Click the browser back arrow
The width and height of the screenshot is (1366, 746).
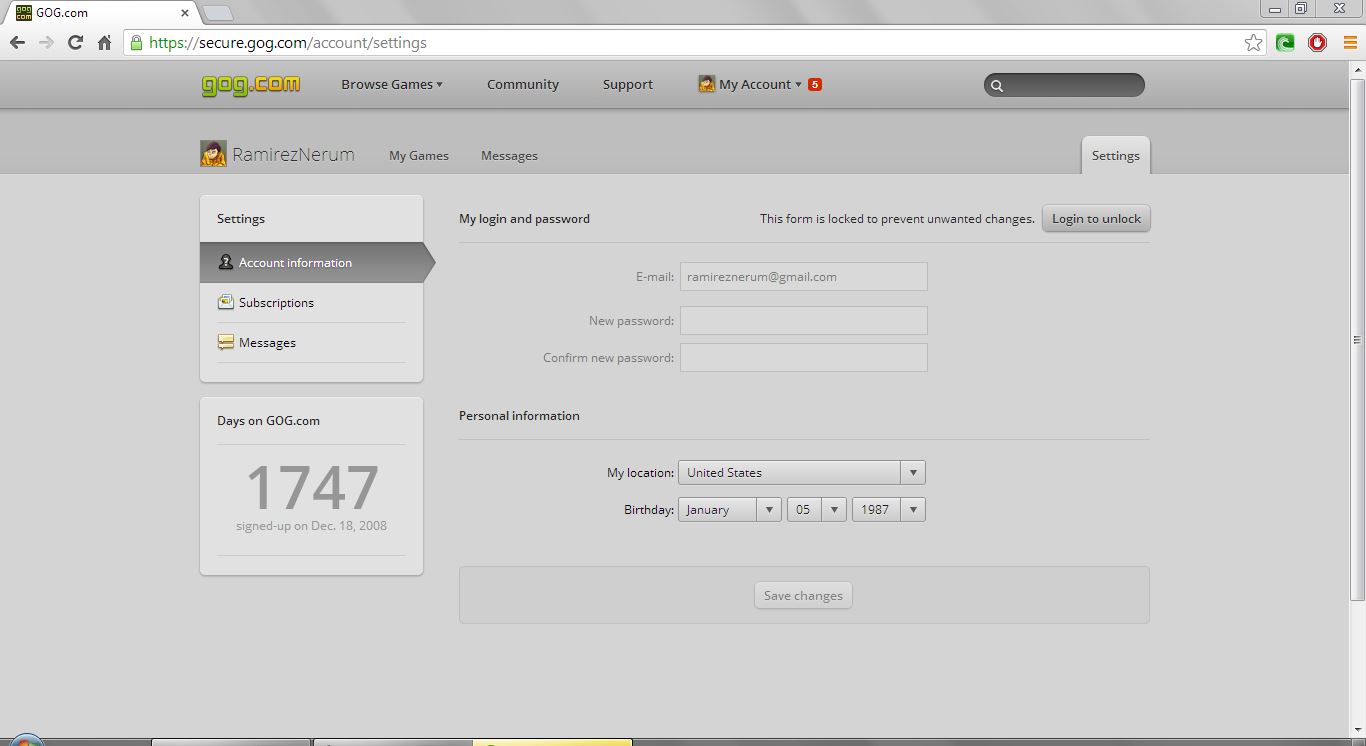(17, 43)
